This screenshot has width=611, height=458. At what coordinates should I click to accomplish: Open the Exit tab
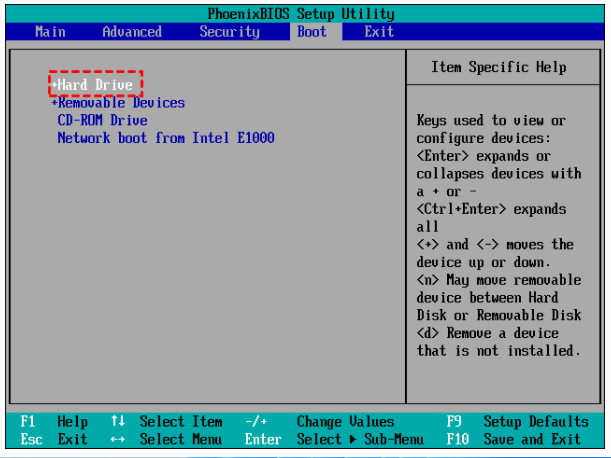[379, 32]
